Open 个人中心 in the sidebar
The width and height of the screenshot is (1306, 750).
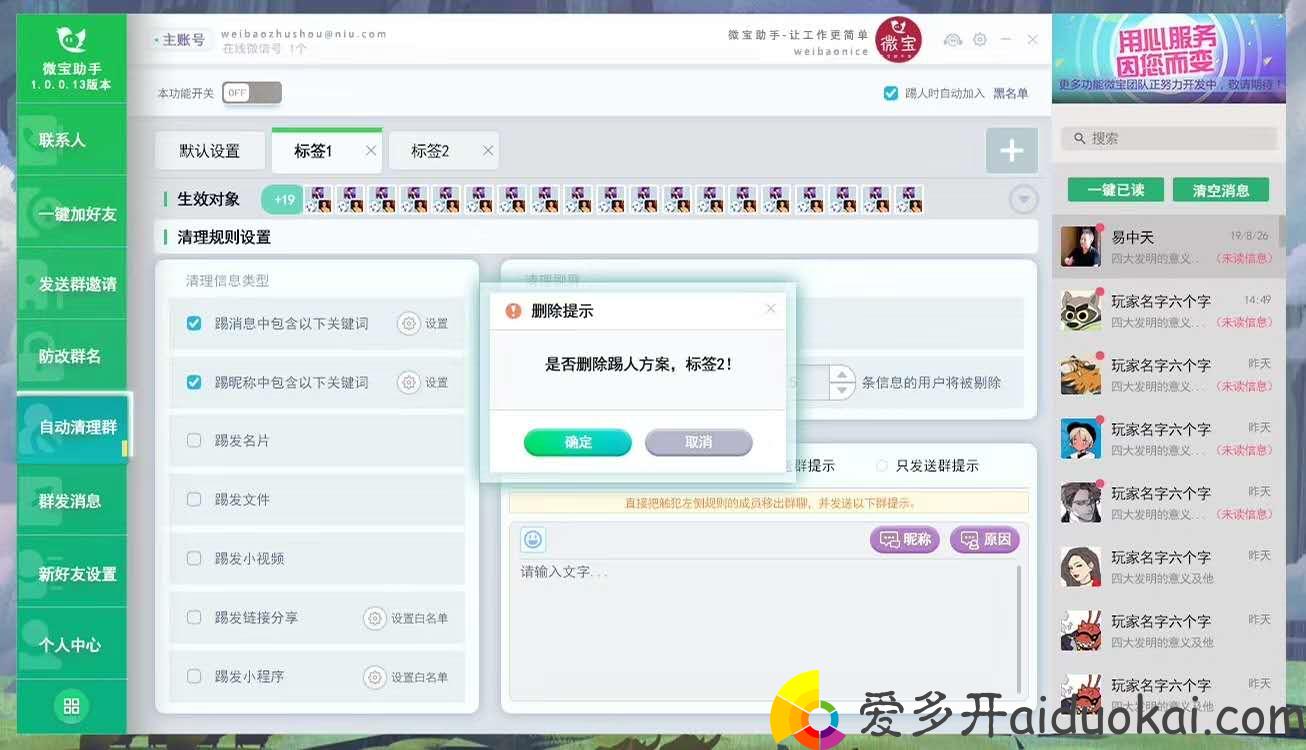coord(71,645)
